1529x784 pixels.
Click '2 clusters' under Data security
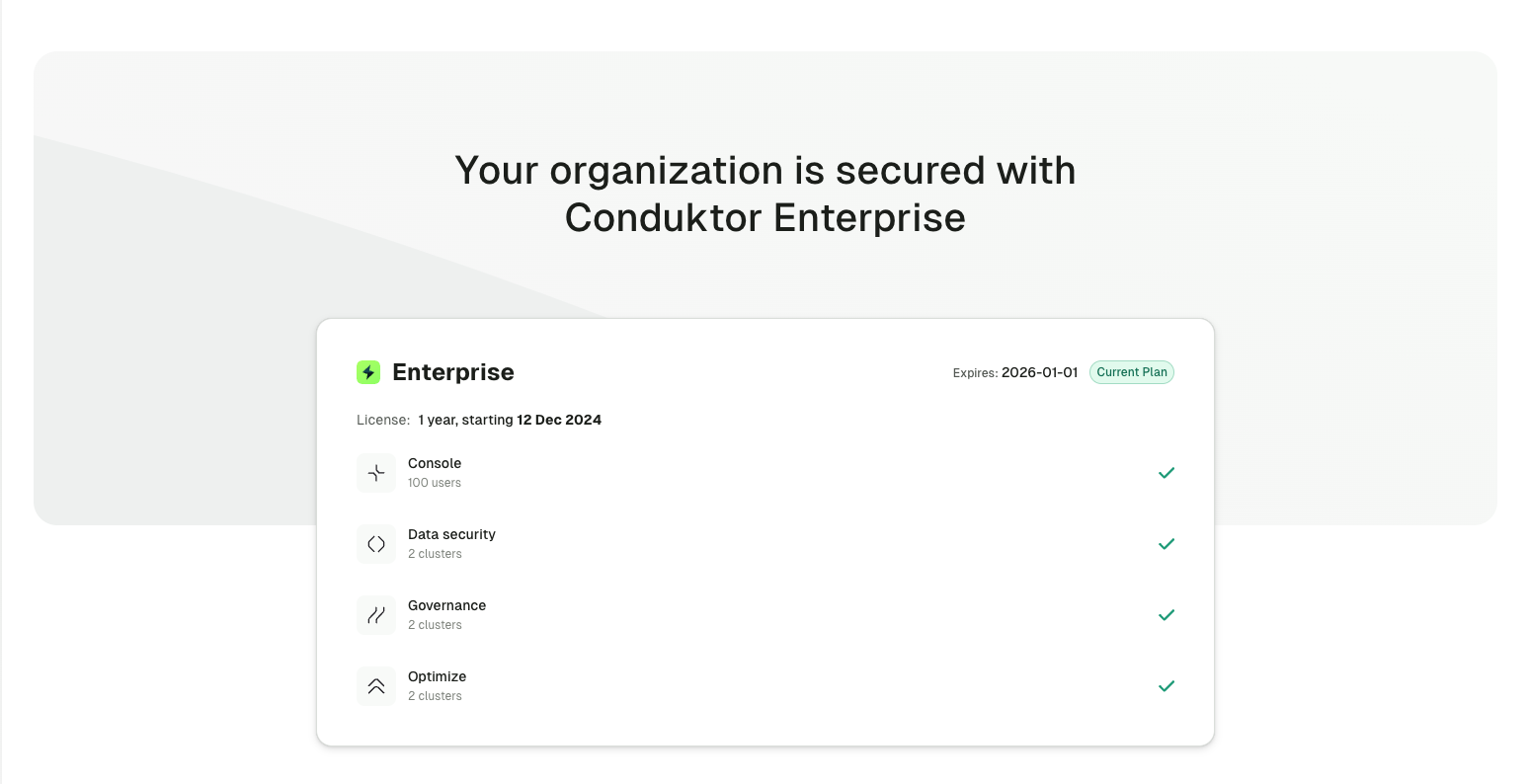pyautogui.click(x=435, y=554)
